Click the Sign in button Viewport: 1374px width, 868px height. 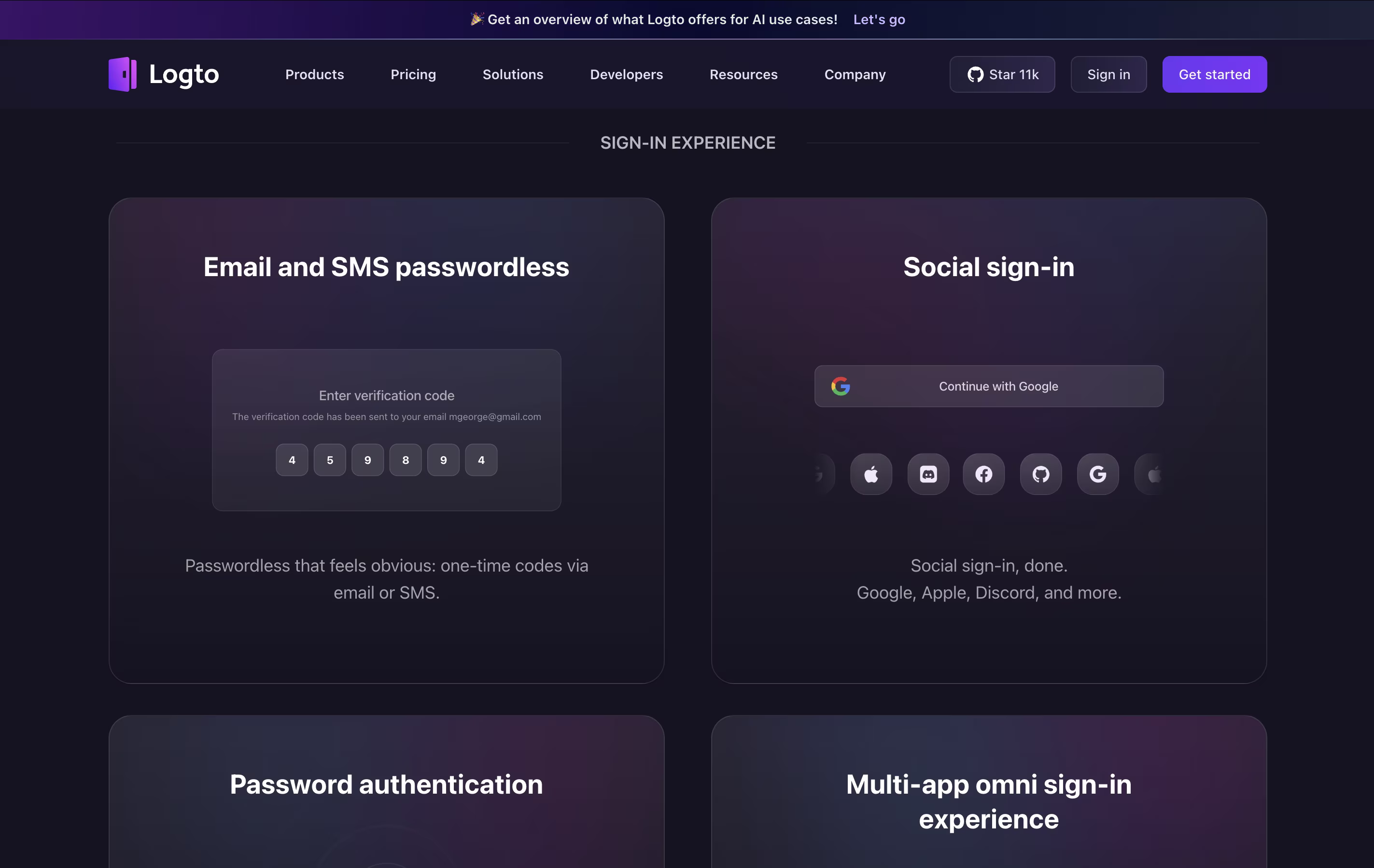(1108, 74)
